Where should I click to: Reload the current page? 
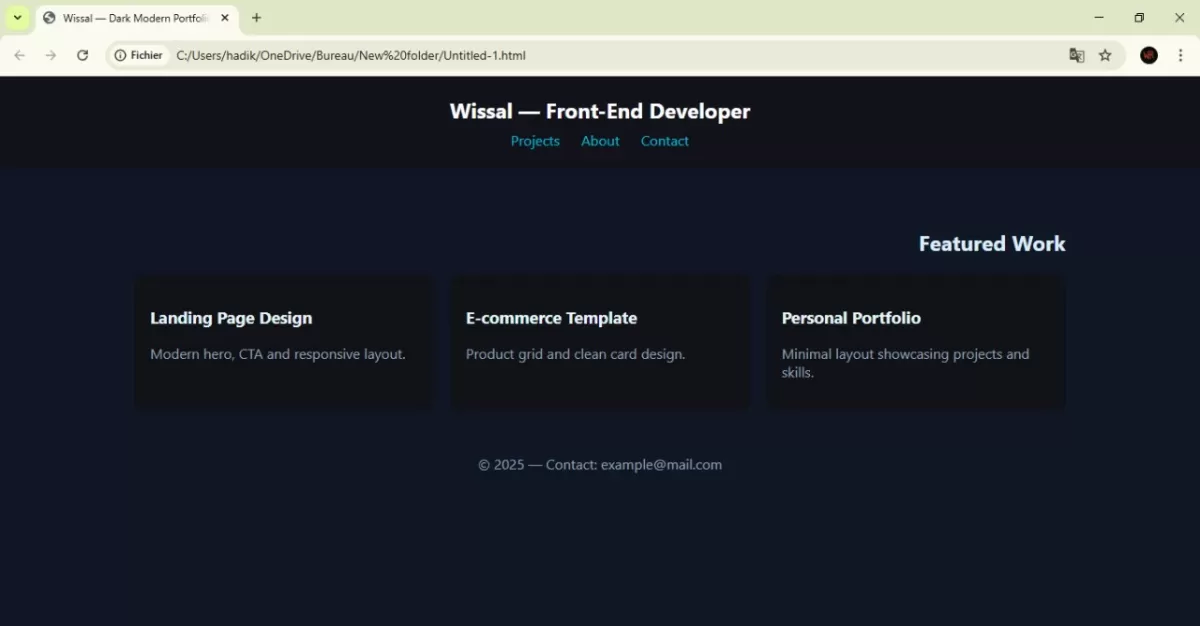click(x=83, y=55)
